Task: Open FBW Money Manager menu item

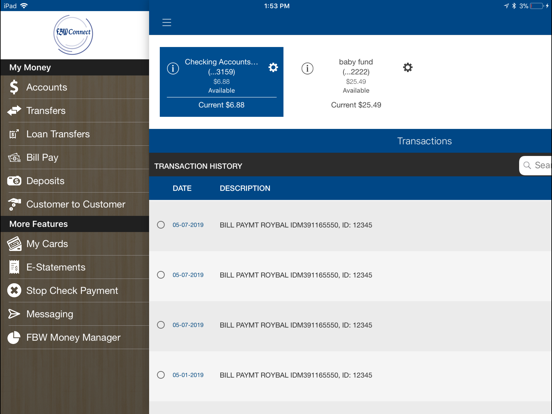Action: pos(75,337)
